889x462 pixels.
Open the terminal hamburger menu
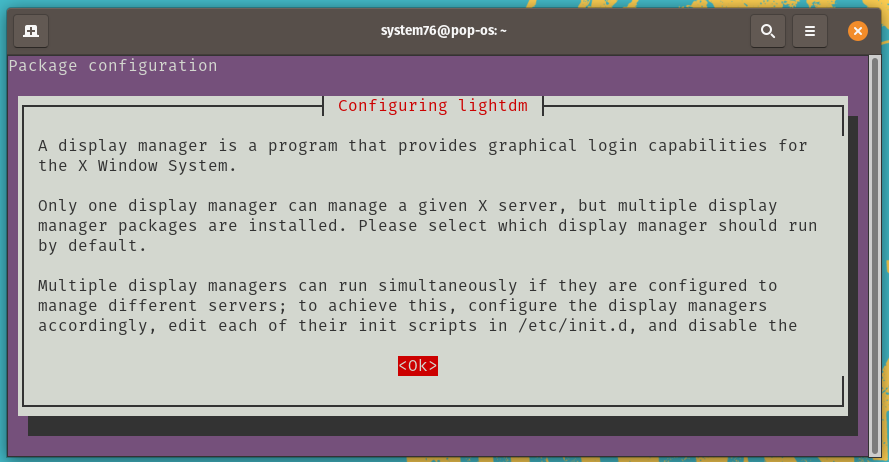810,31
